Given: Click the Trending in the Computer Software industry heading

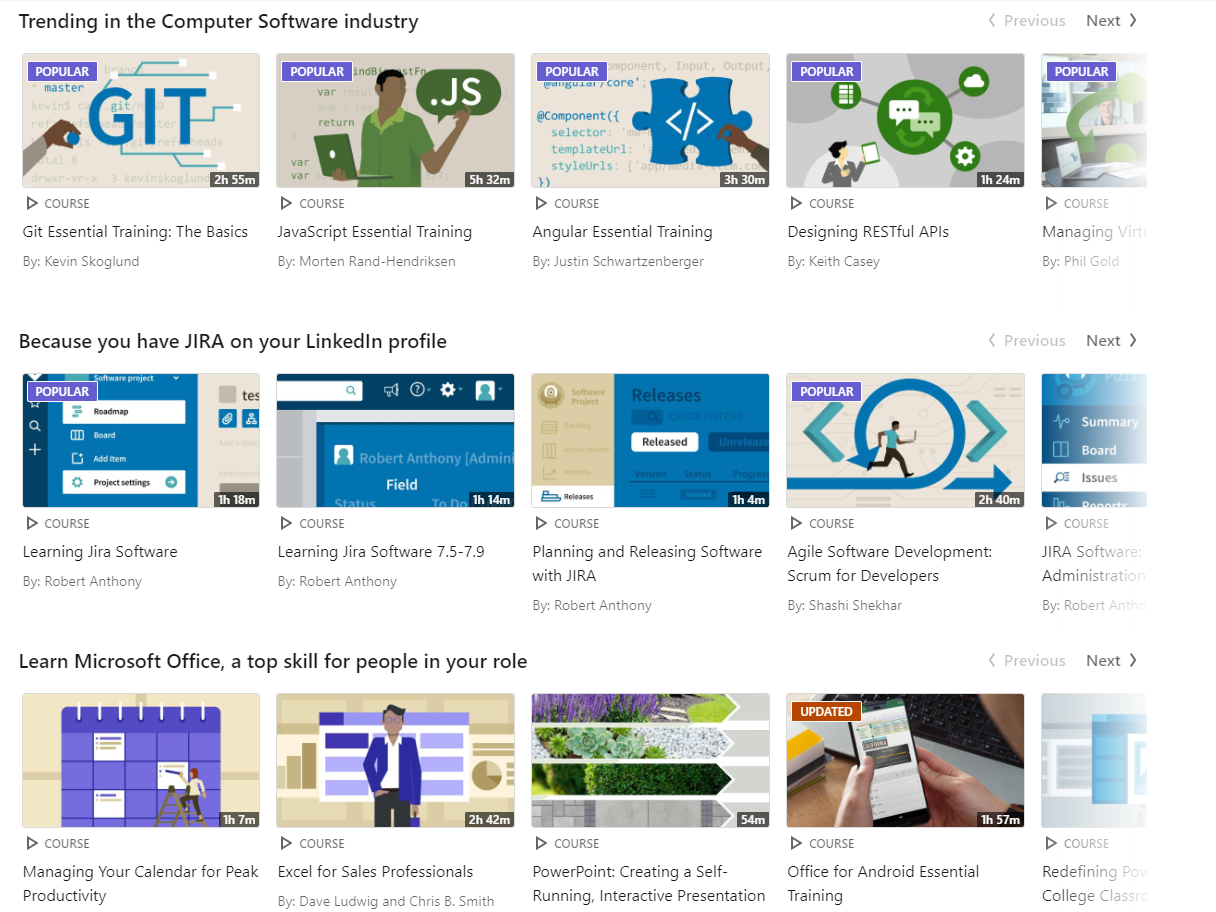Looking at the screenshot, I should click(x=219, y=21).
